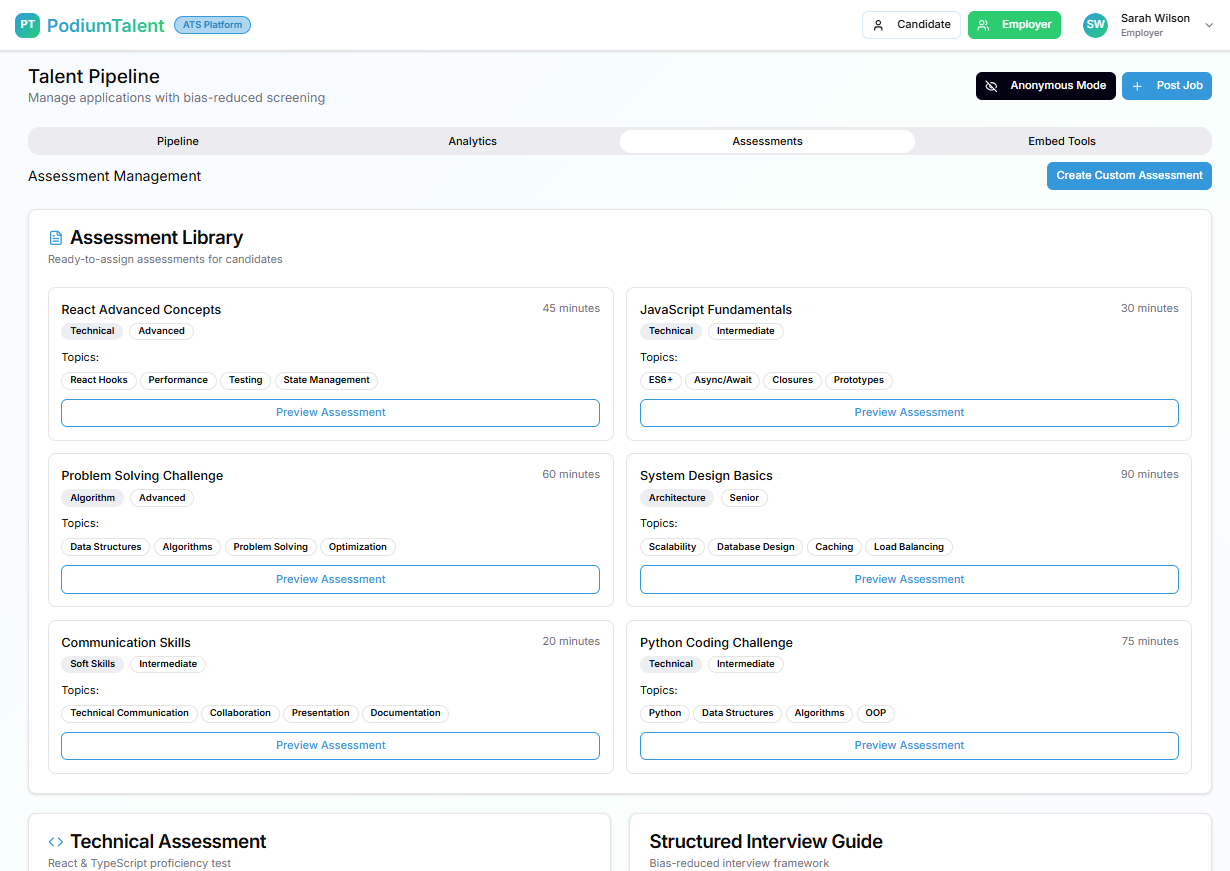Preview the System Design Basics assessment
The width and height of the screenshot is (1230, 871).
coord(909,579)
